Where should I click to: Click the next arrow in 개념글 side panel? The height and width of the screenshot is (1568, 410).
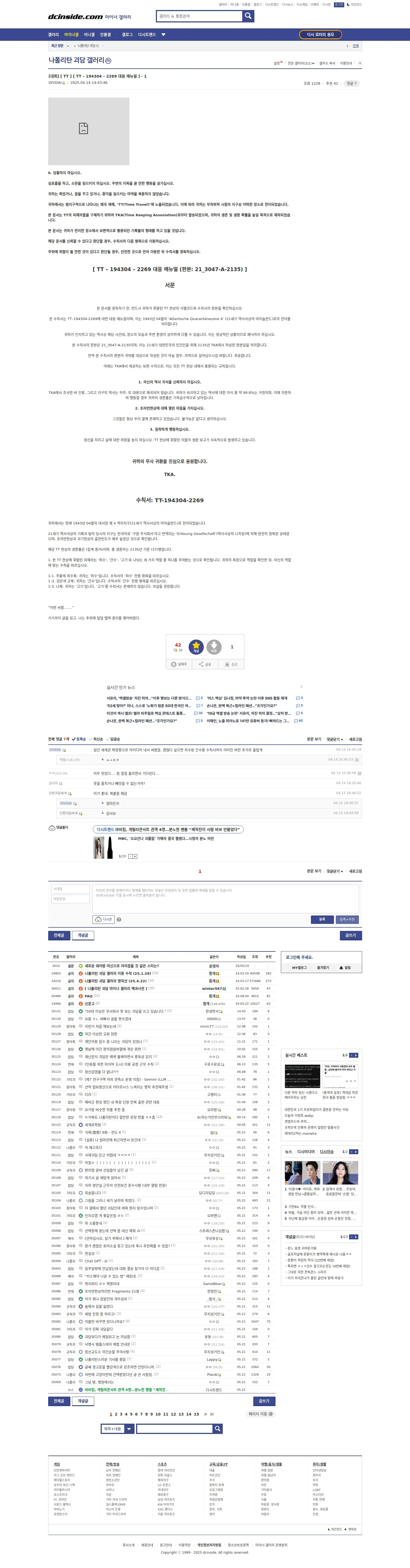point(356,1237)
